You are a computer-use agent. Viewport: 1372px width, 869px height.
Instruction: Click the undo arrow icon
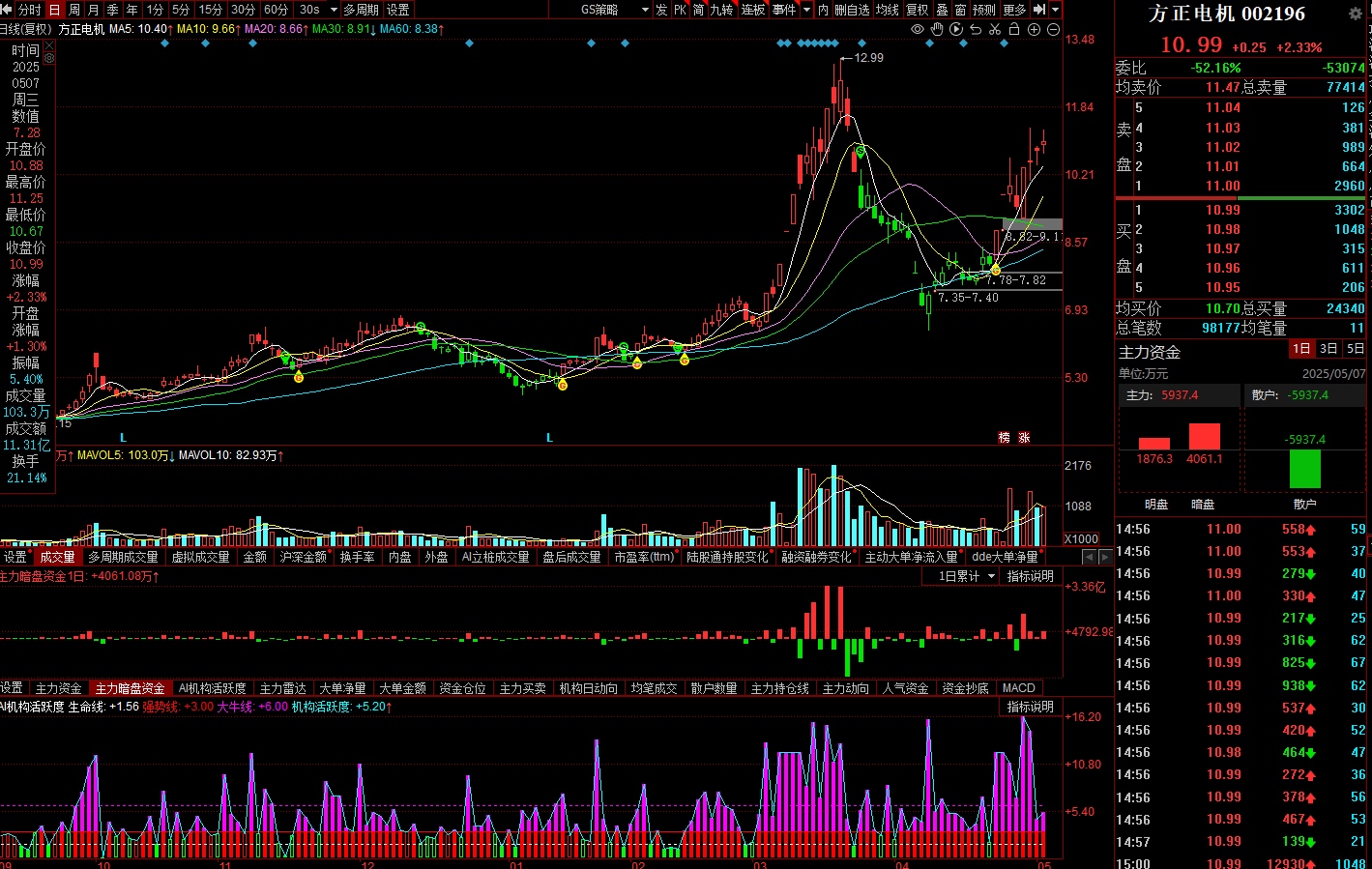(x=976, y=29)
